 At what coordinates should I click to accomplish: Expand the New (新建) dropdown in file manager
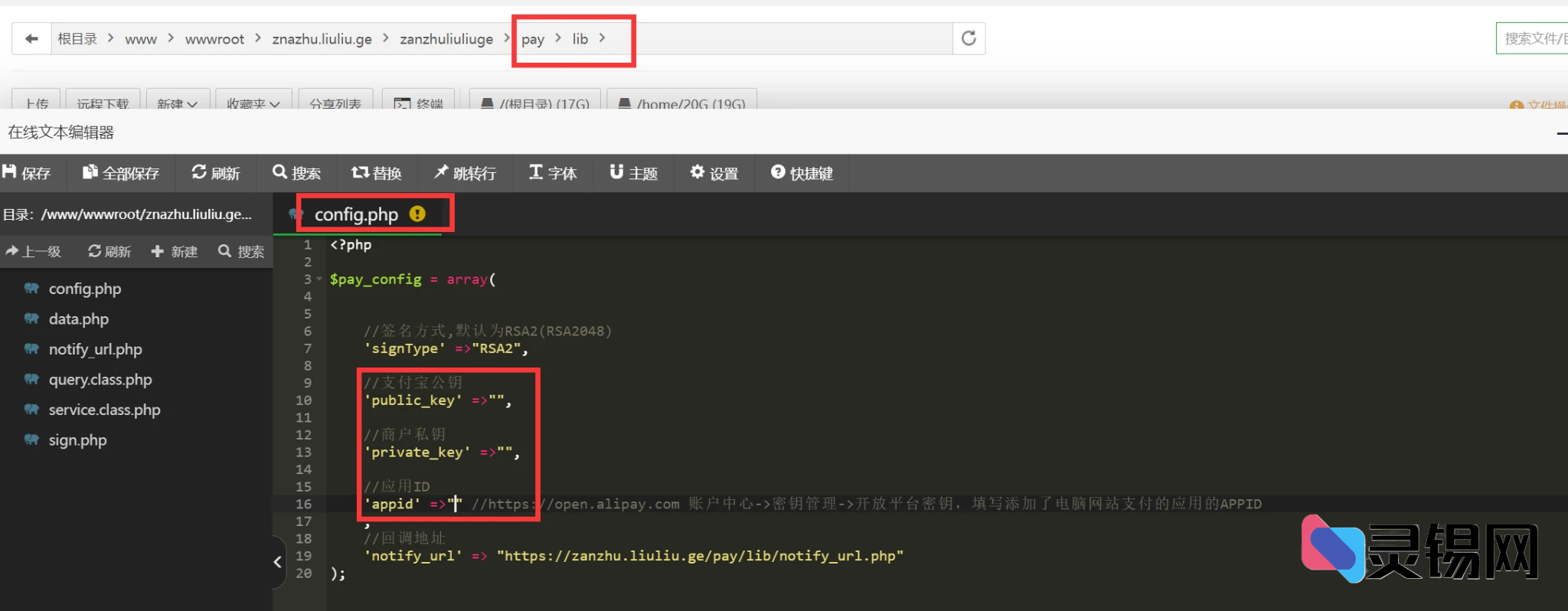click(177, 103)
